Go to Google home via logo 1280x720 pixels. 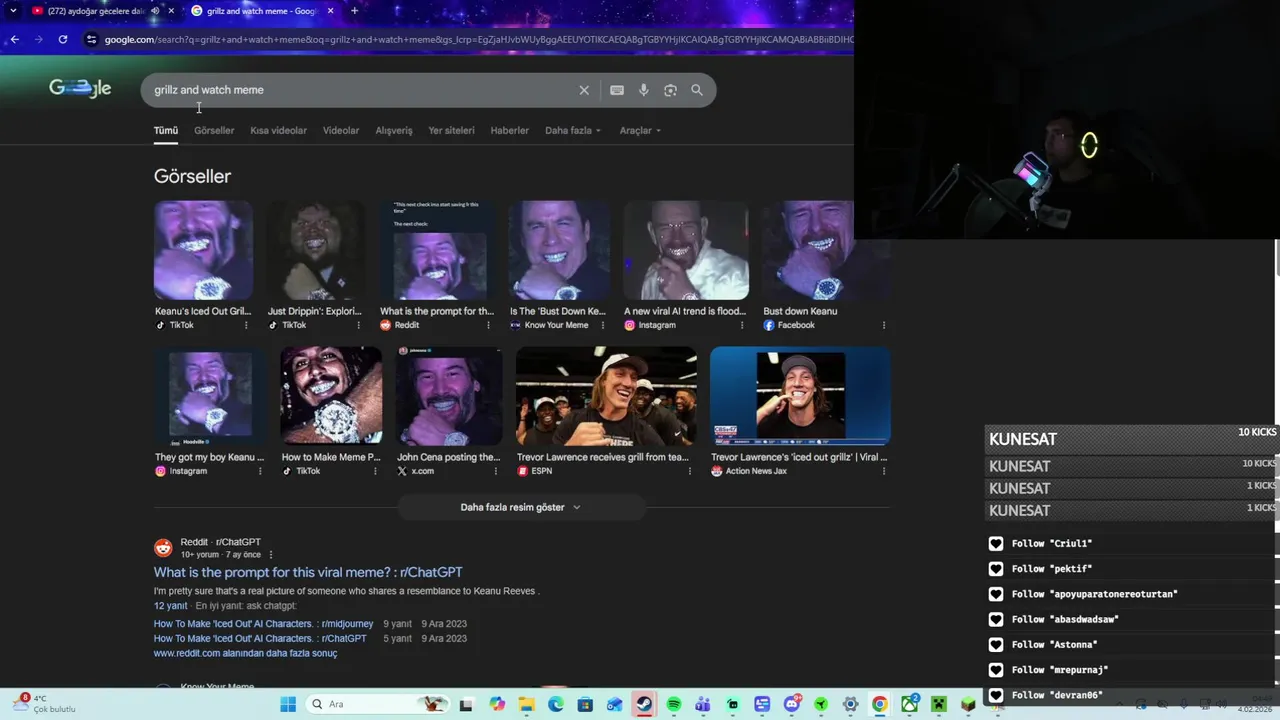[x=80, y=88]
